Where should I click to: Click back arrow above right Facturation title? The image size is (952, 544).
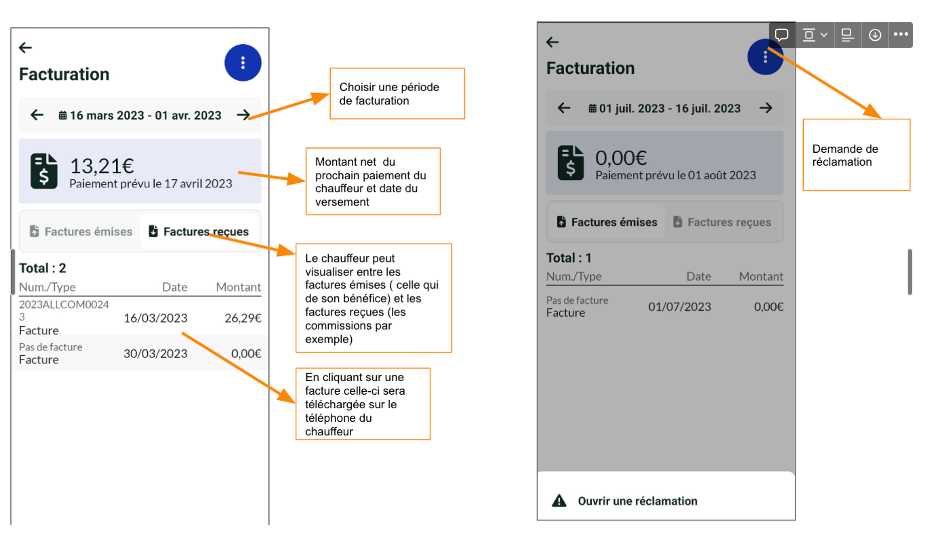(552, 42)
